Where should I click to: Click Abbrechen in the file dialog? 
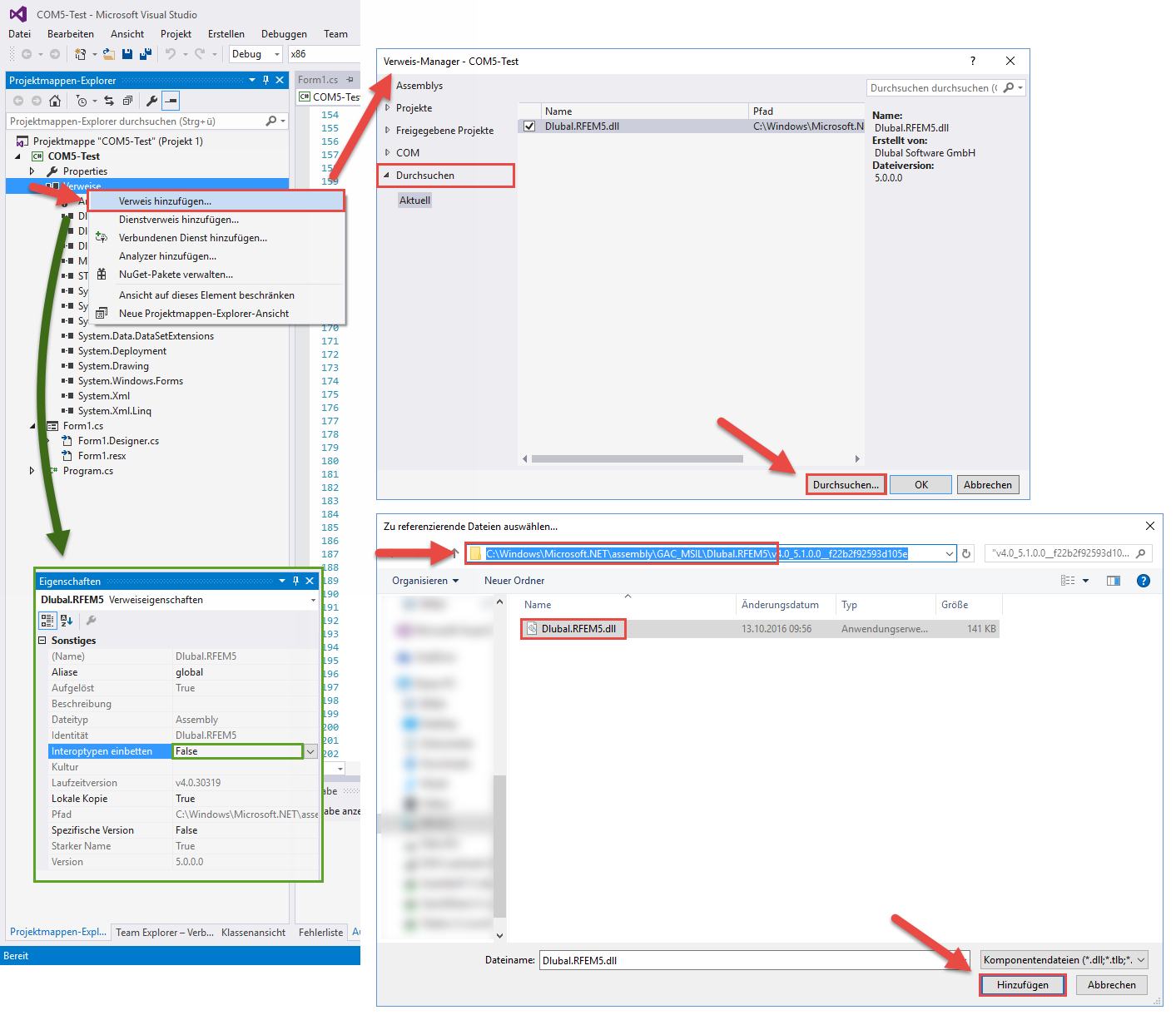[x=1112, y=985]
